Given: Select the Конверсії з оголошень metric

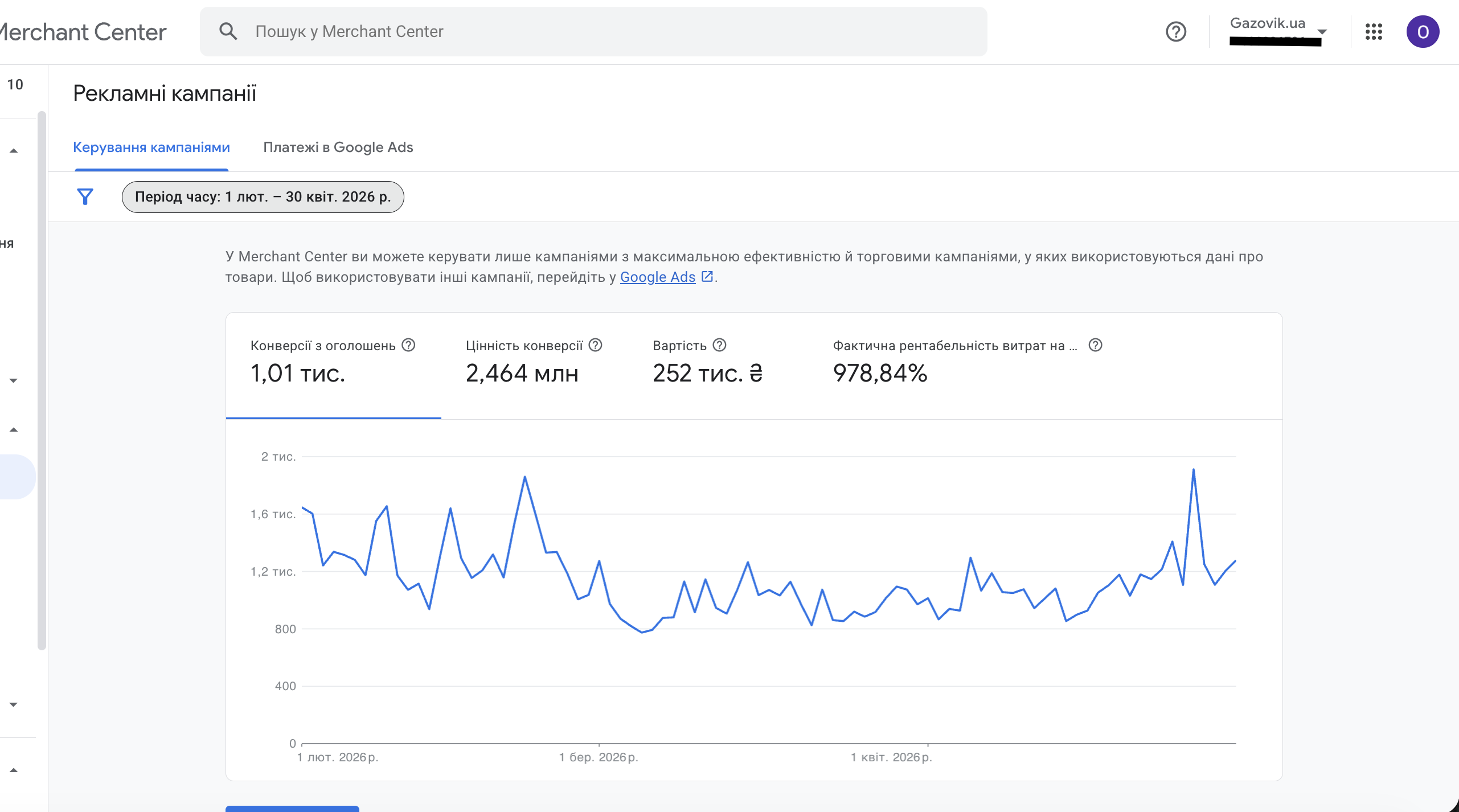Looking at the screenshot, I should click(334, 365).
